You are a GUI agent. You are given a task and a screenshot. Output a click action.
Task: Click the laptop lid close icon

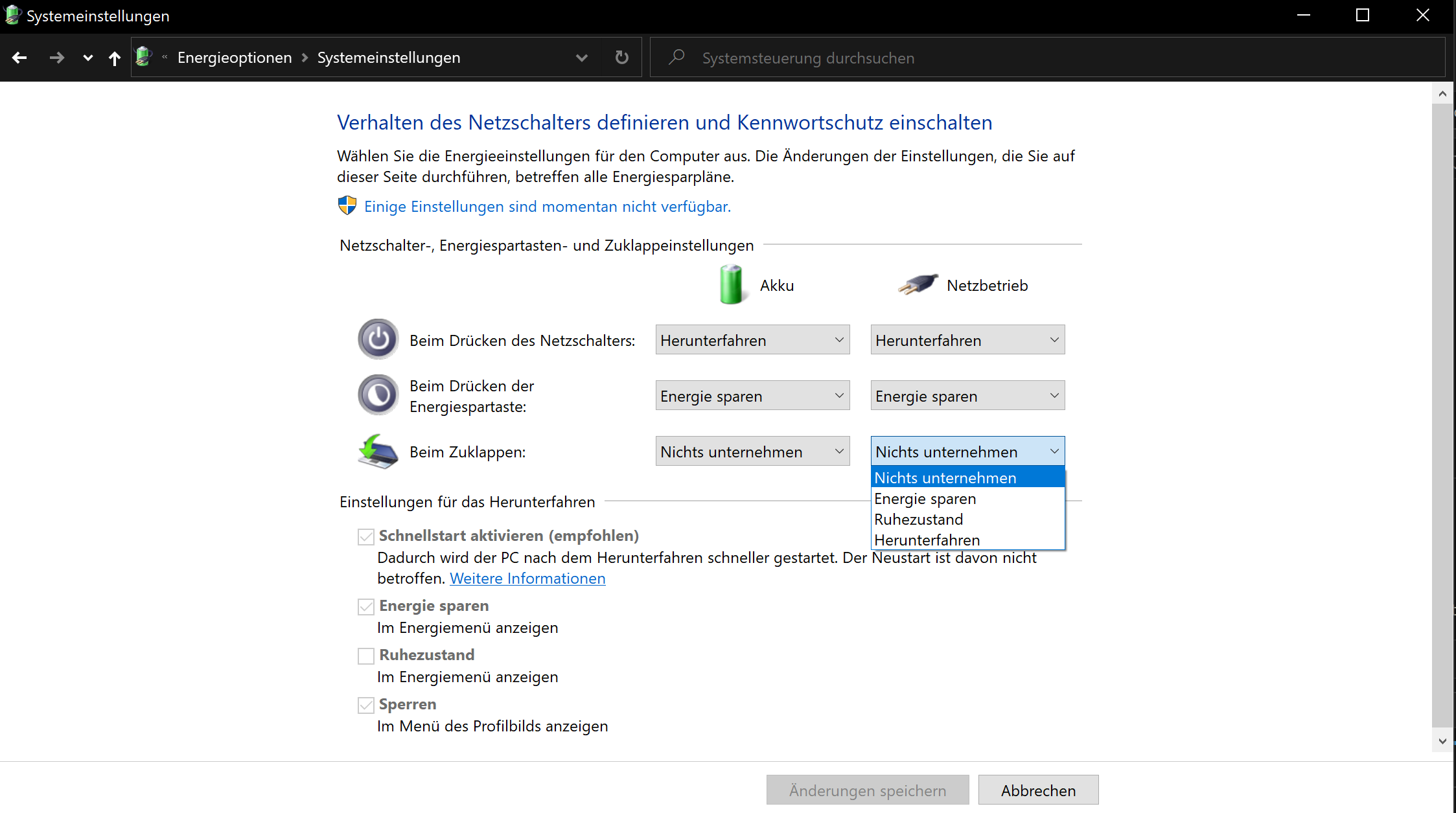click(378, 452)
